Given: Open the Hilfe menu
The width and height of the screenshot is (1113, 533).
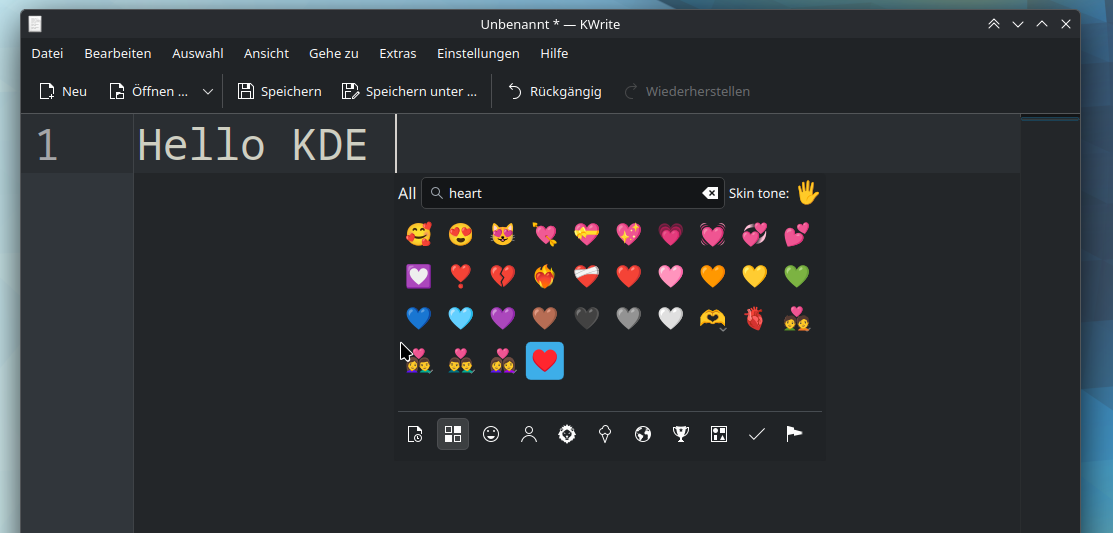Looking at the screenshot, I should pyautogui.click(x=554, y=53).
